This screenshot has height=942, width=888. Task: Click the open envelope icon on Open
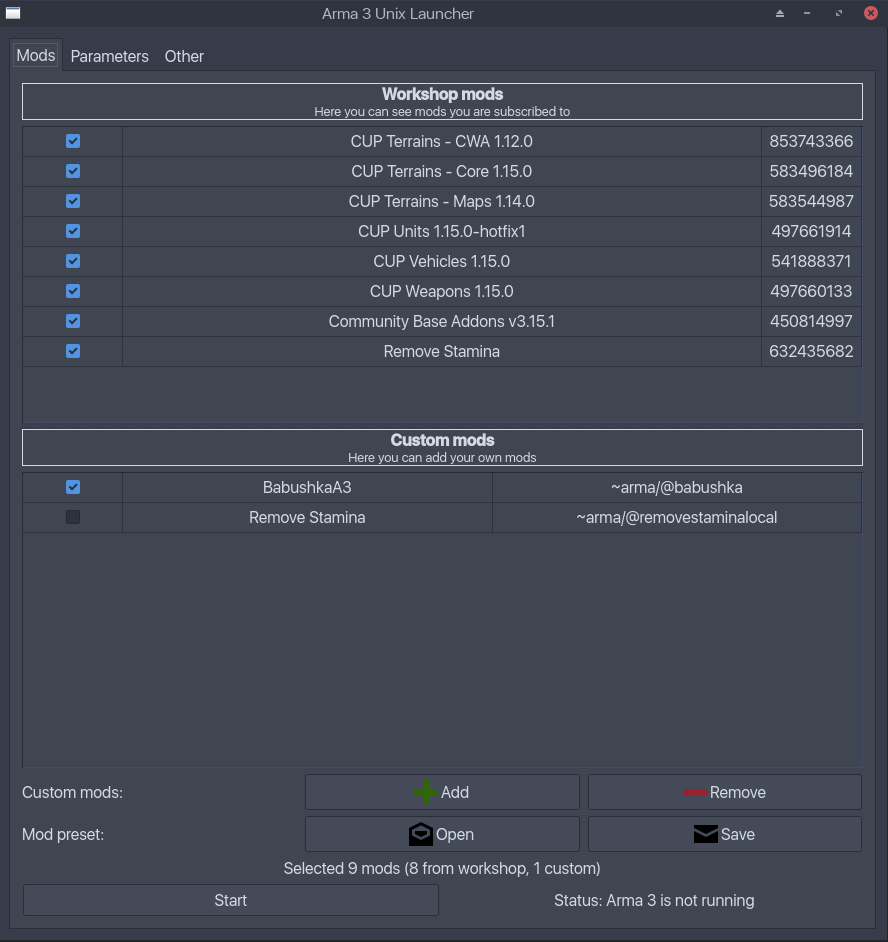421,834
